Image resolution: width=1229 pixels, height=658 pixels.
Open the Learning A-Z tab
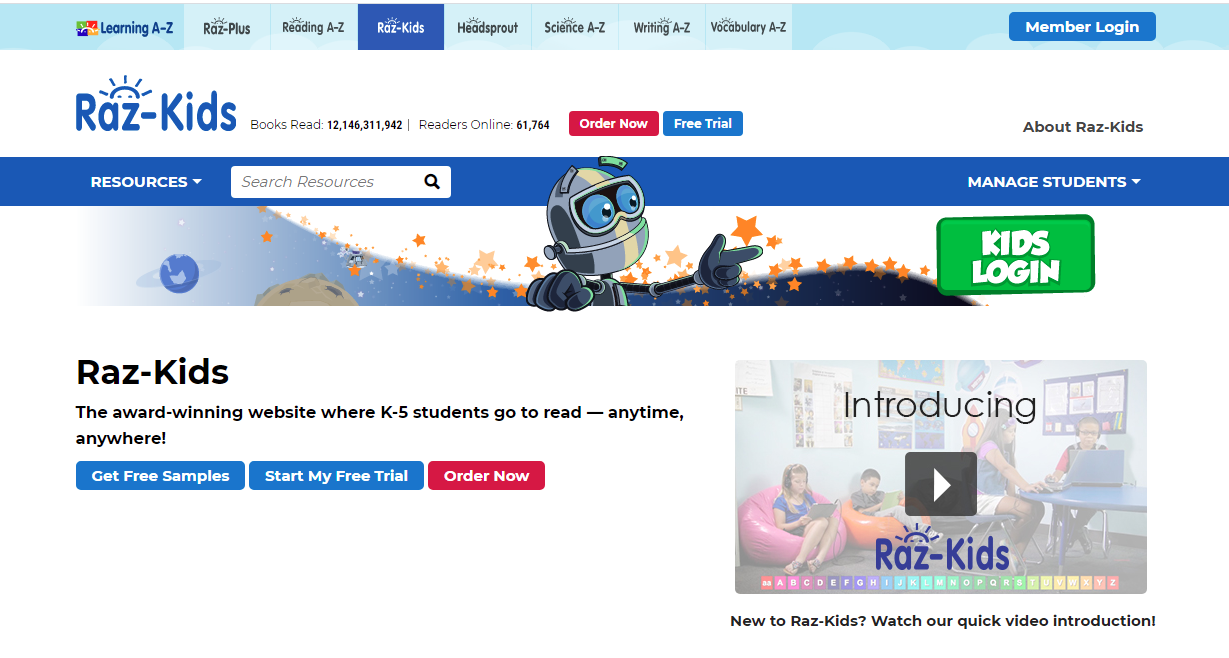125,28
